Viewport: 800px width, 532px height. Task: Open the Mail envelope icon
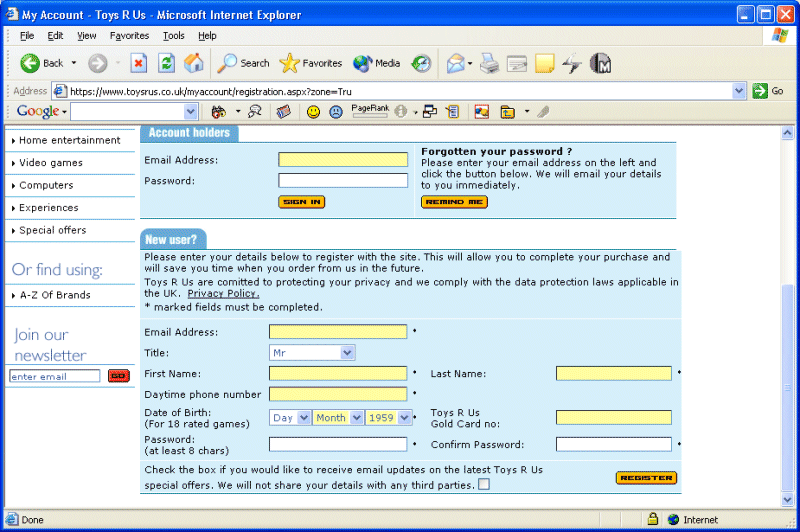point(456,63)
